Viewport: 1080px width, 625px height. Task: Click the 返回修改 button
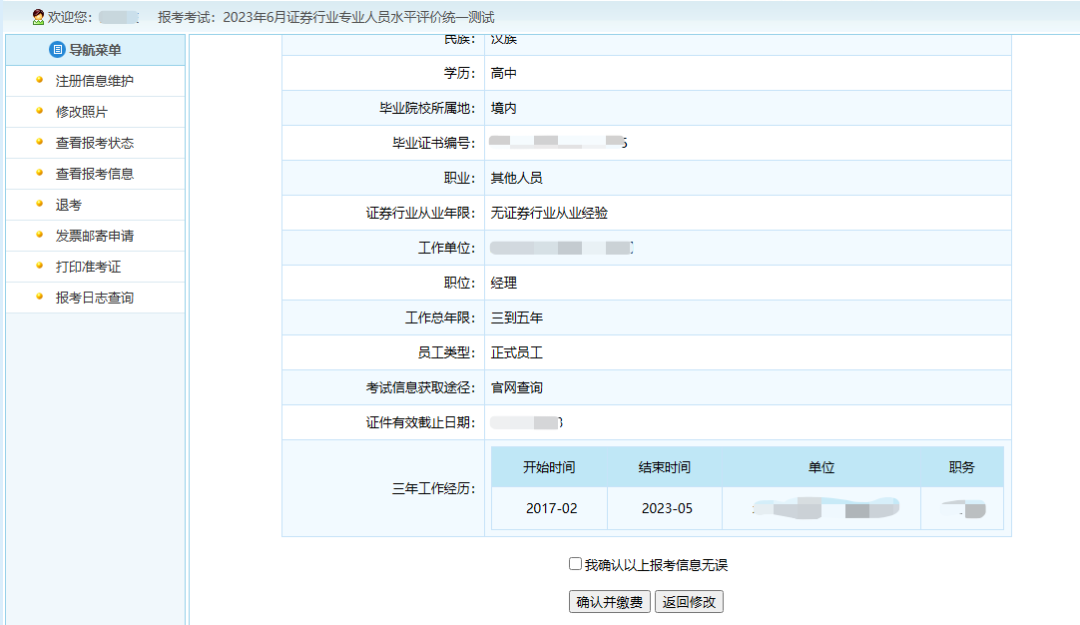691,602
